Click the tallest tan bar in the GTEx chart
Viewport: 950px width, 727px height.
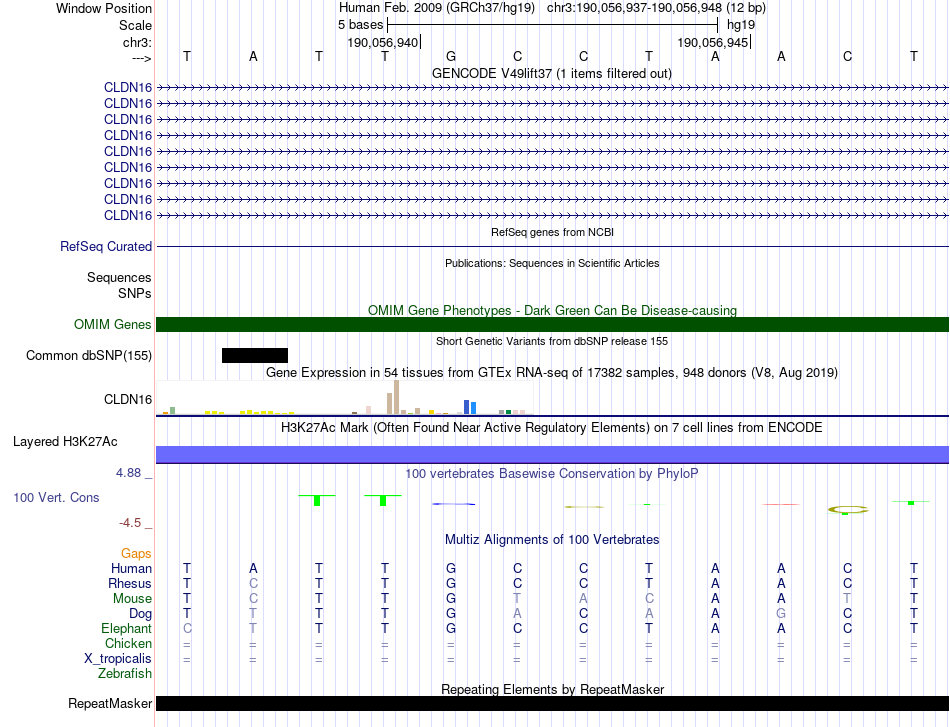pos(396,397)
